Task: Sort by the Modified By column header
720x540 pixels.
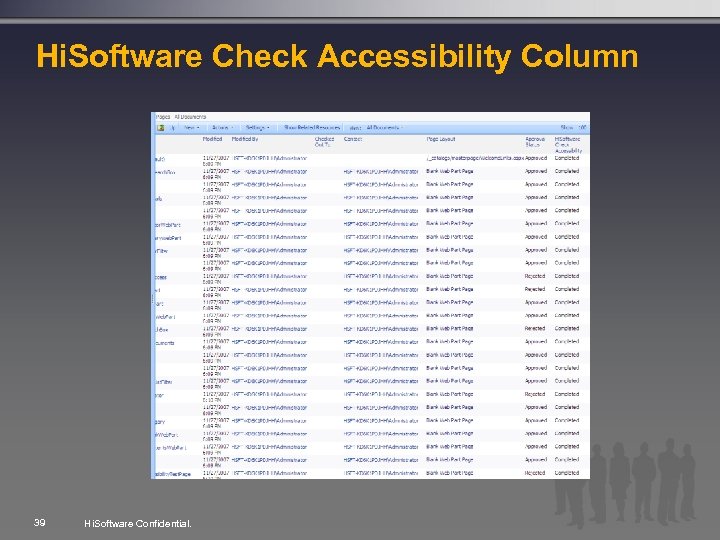Action: pos(245,139)
